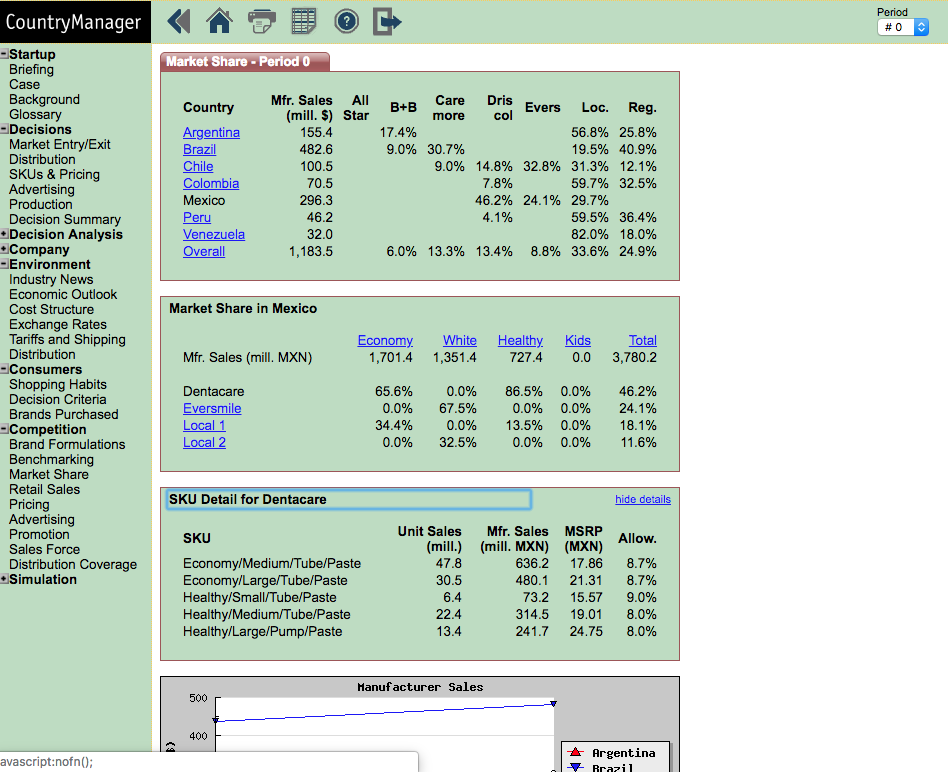The image size is (948, 772).
Task: Select Glossary in sidebar
Action: [35, 114]
